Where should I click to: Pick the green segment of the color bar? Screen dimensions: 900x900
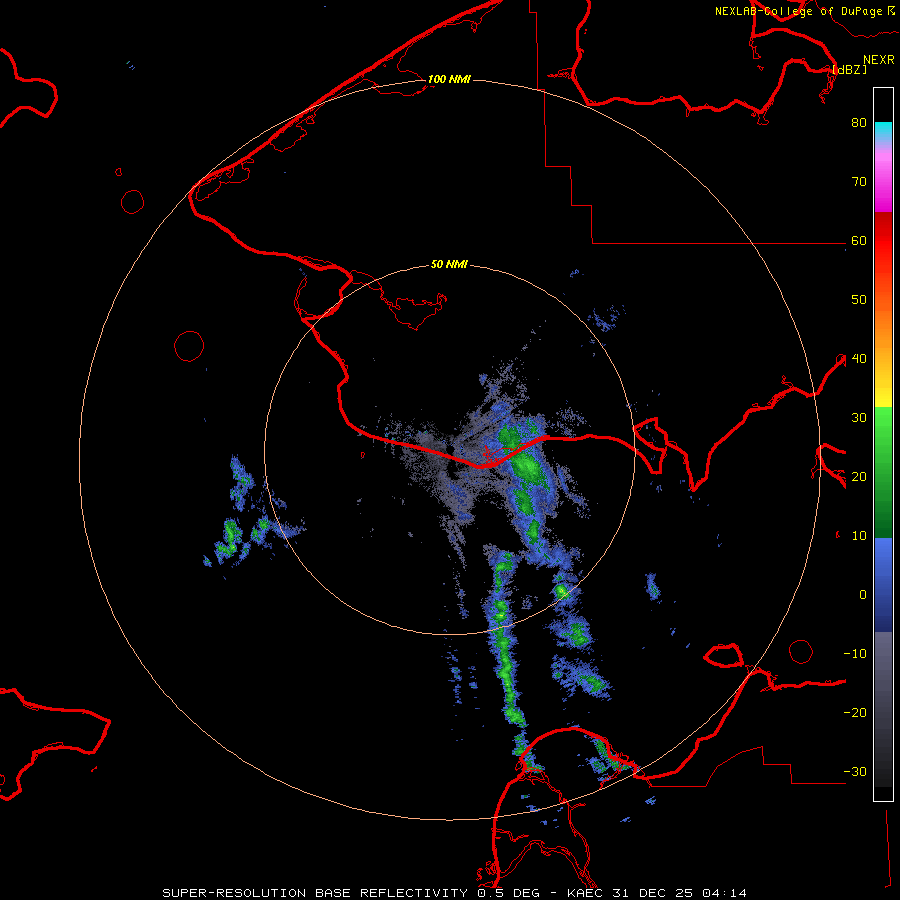click(883, 472)
